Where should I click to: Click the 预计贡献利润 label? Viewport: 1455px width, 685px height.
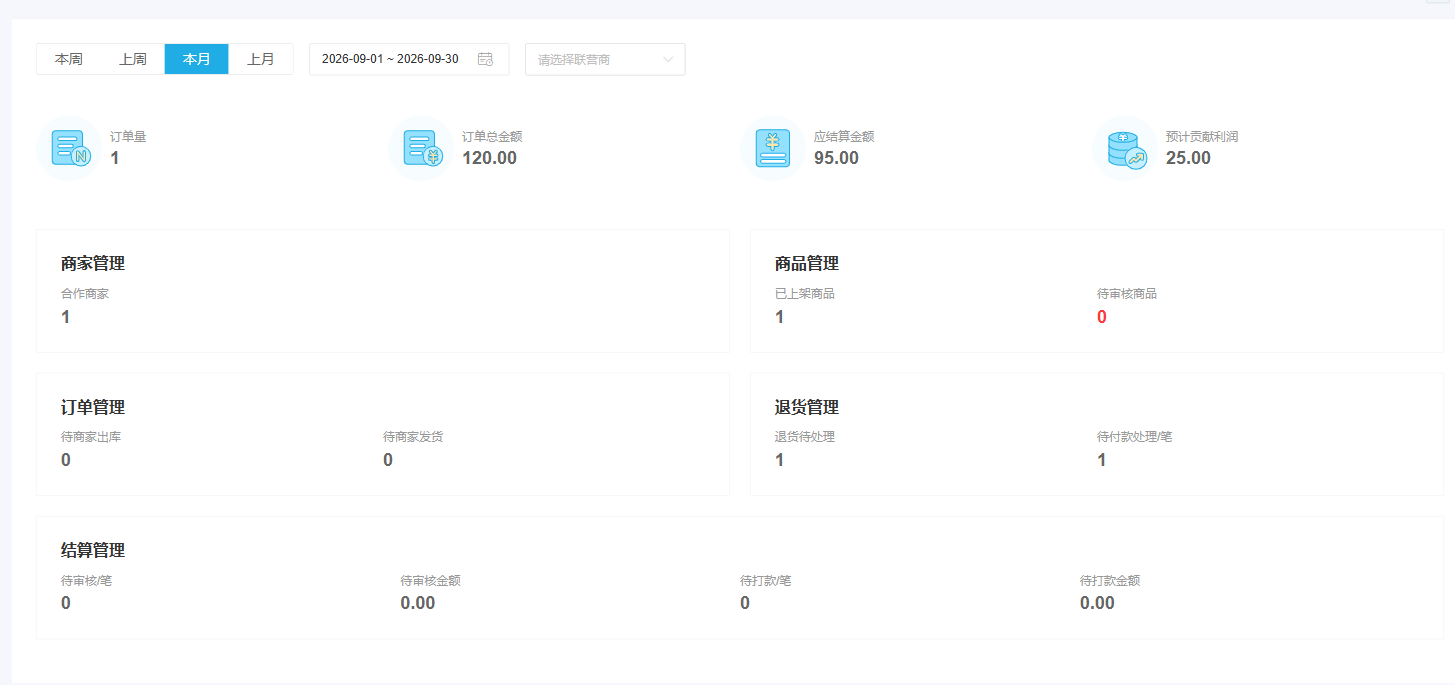tap(1202, 136)
